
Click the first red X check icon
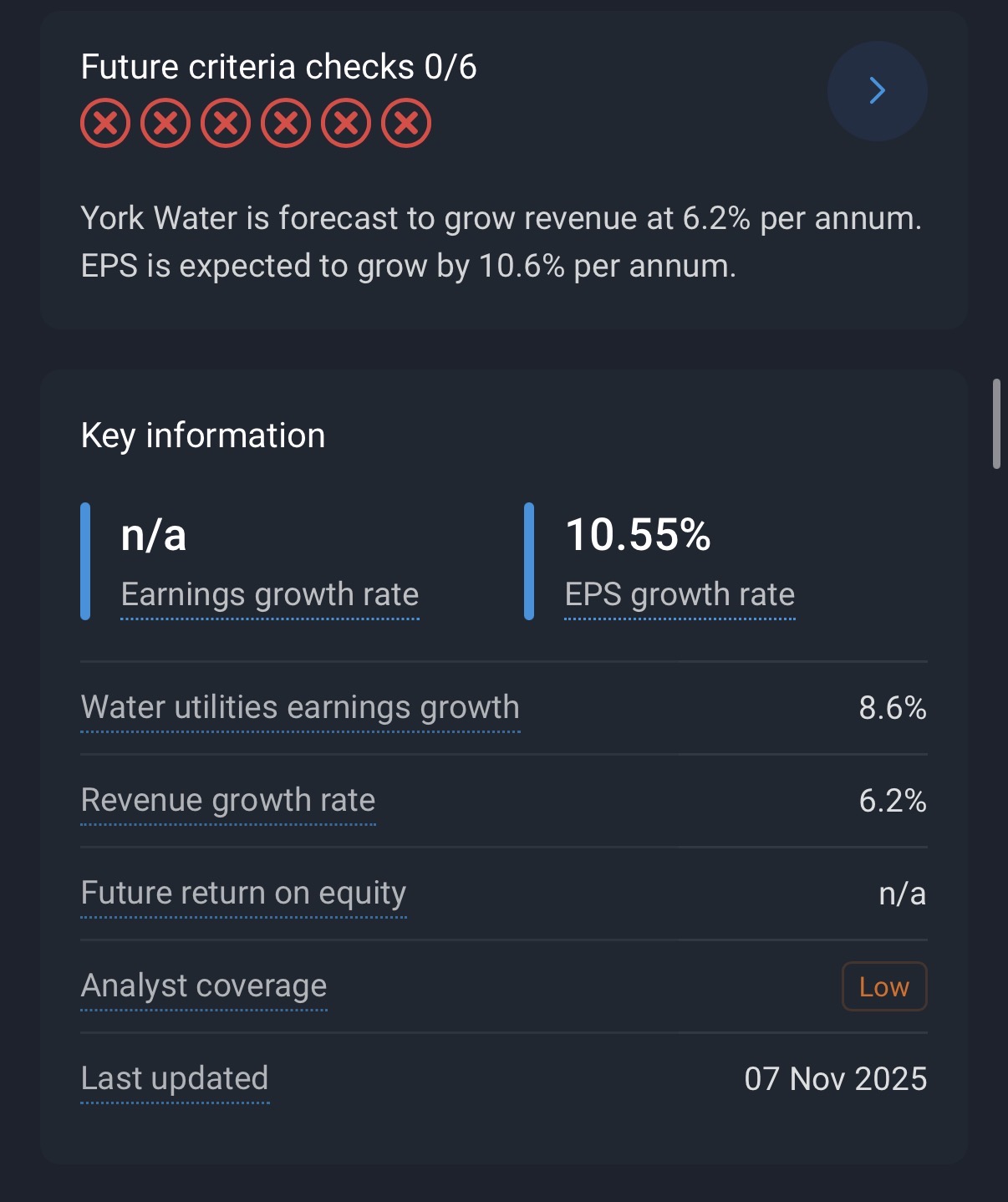[105, 124]
